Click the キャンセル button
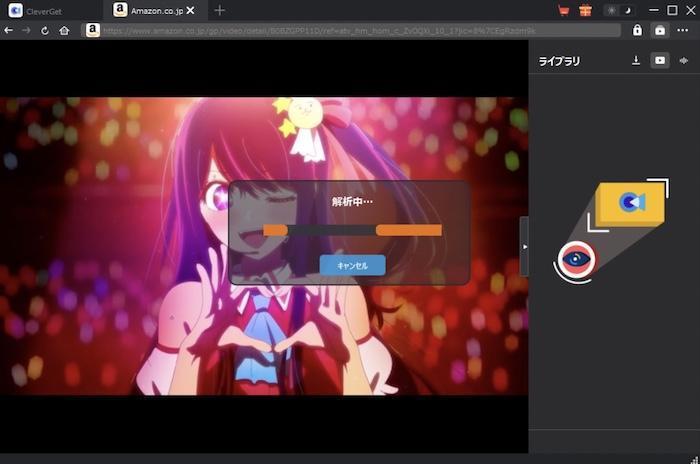 click(352, 265)
